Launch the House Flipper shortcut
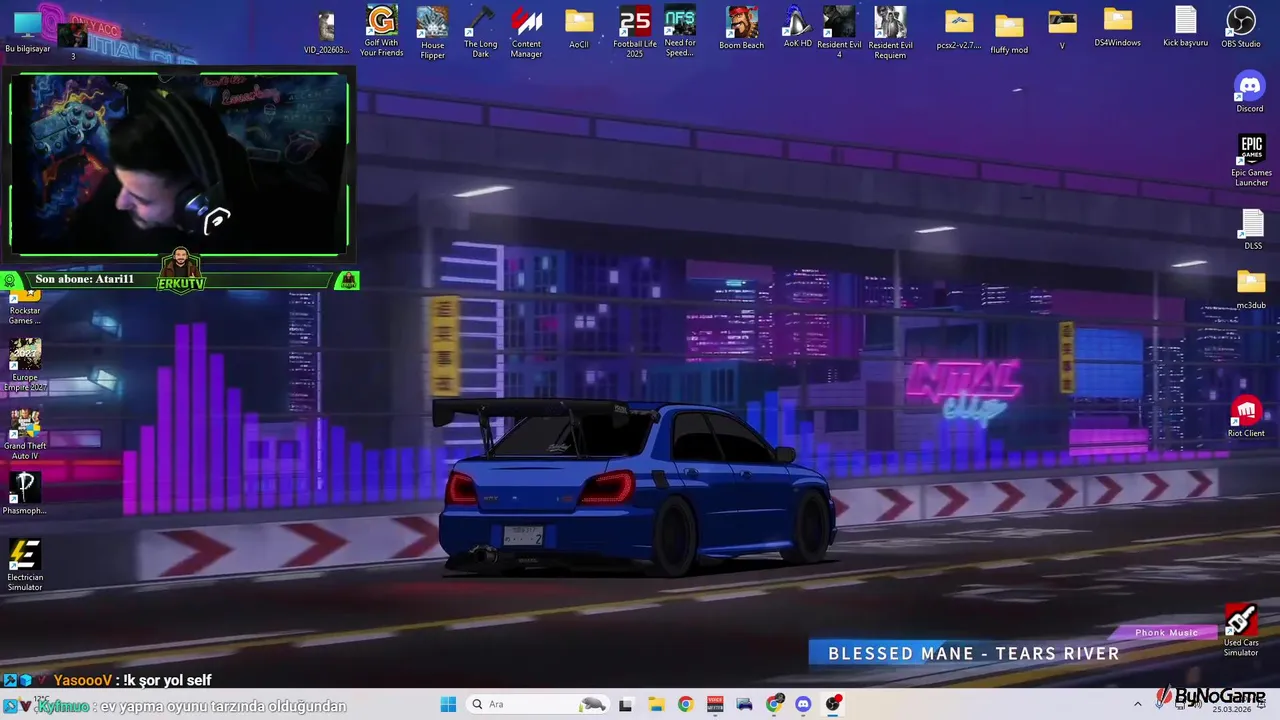The height and width of the screenshot is (720, 1280). [432, 32]
